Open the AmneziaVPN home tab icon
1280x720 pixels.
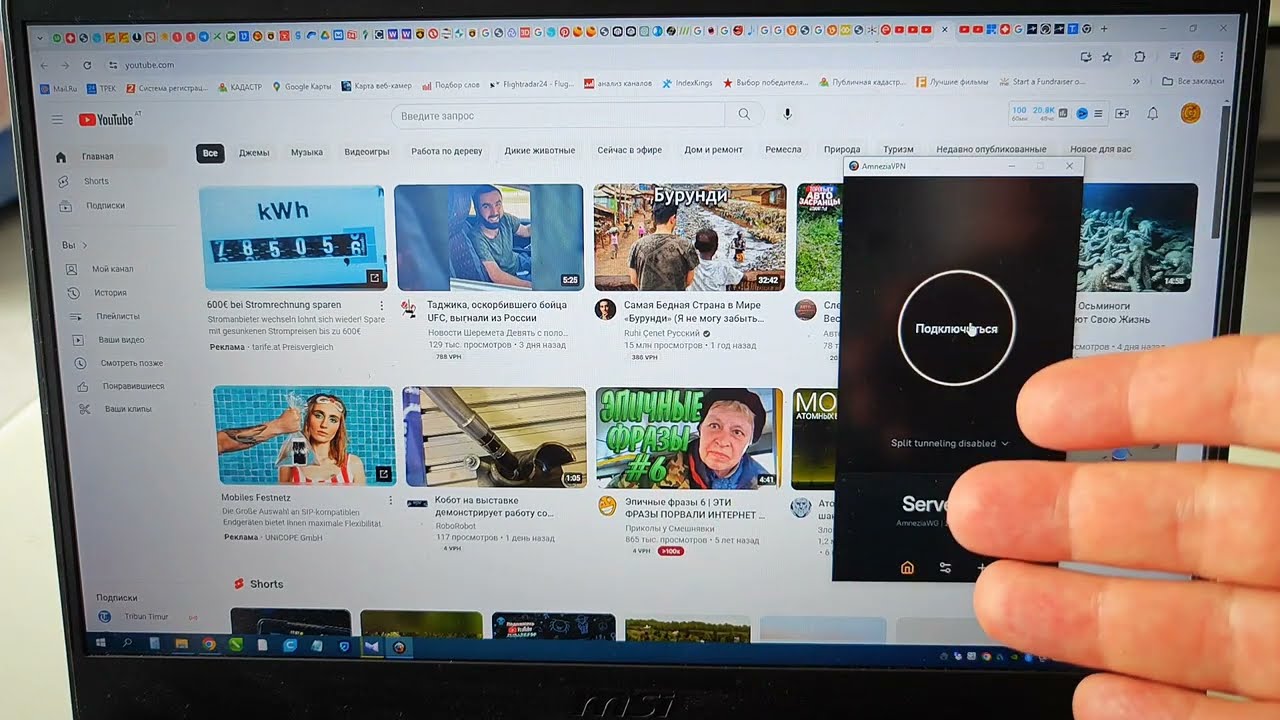907,568
